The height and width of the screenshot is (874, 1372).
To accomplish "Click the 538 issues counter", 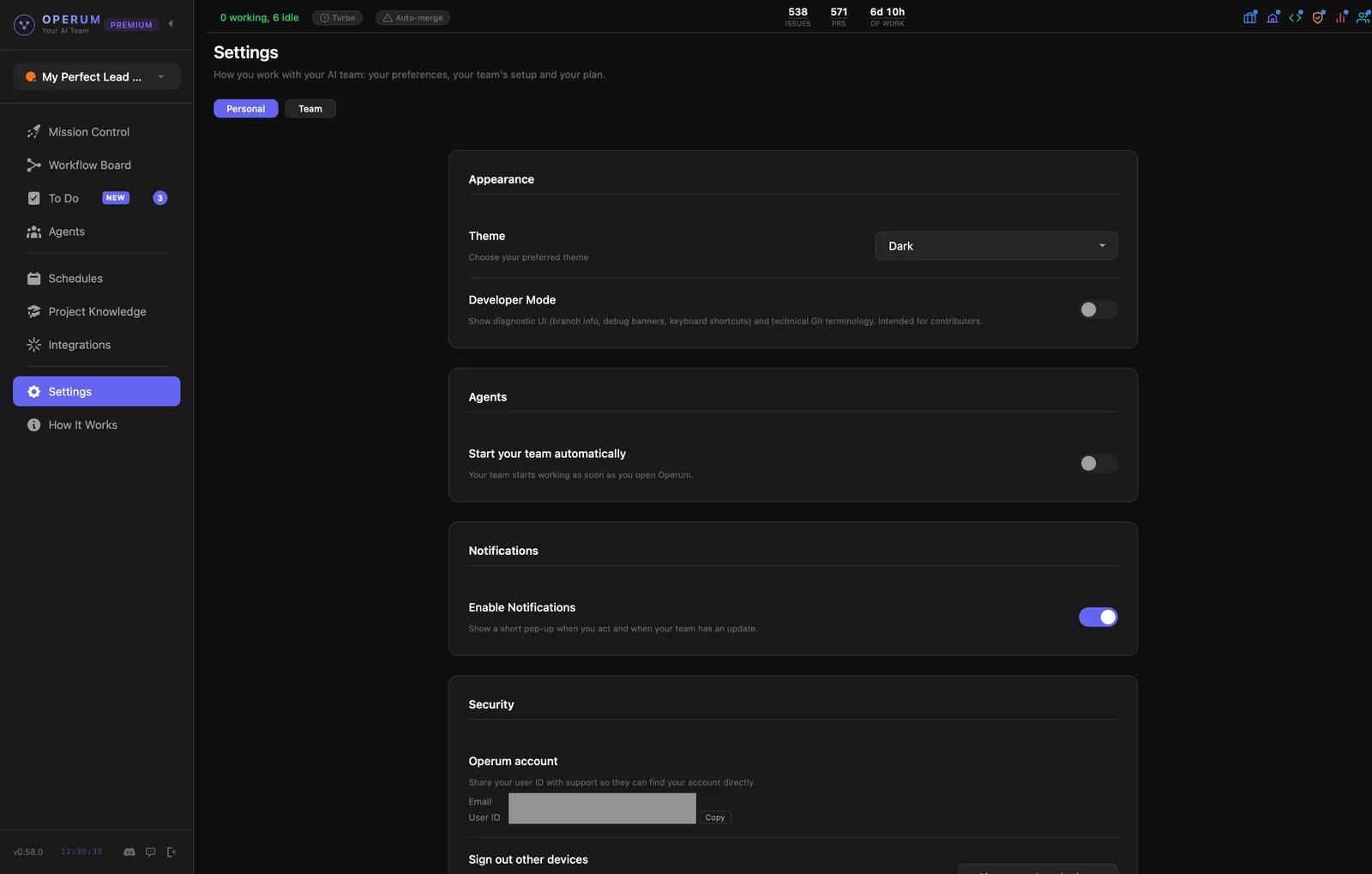I will 797,17.
